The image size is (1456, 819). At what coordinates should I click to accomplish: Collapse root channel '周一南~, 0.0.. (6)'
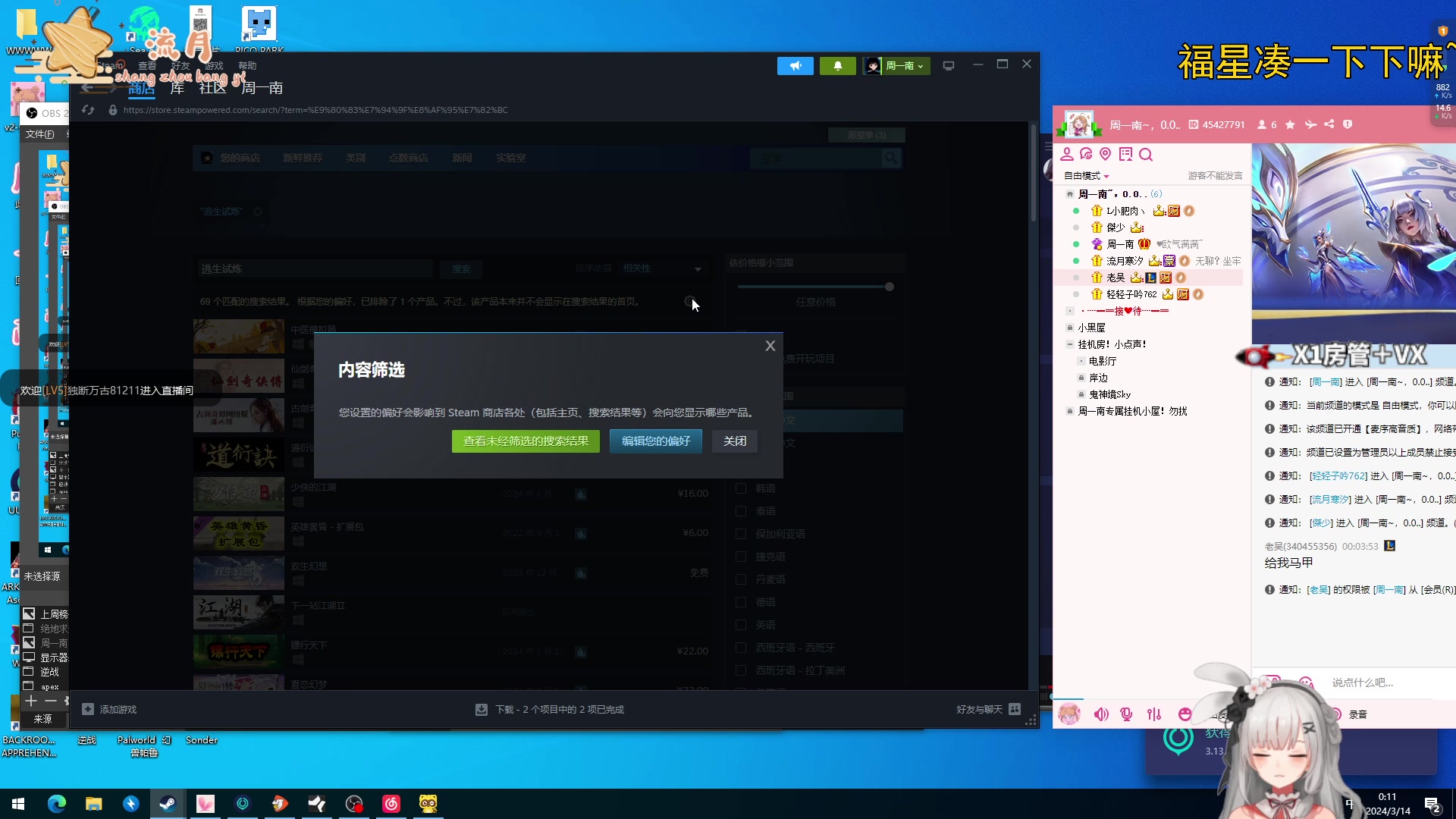(x=1070, y=194)
